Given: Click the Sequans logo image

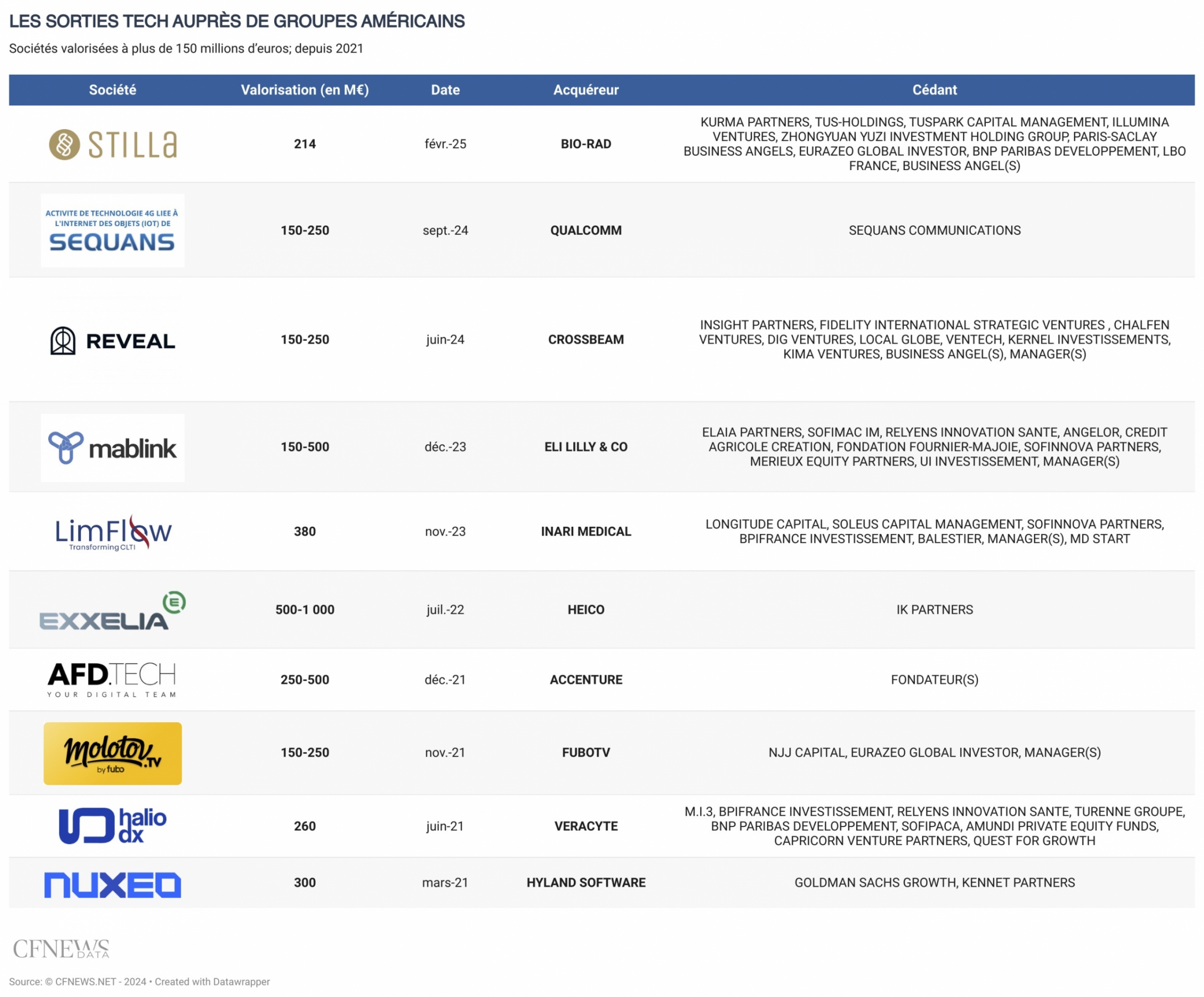Looking at the screenshot, I should click(x=112, y=230).
